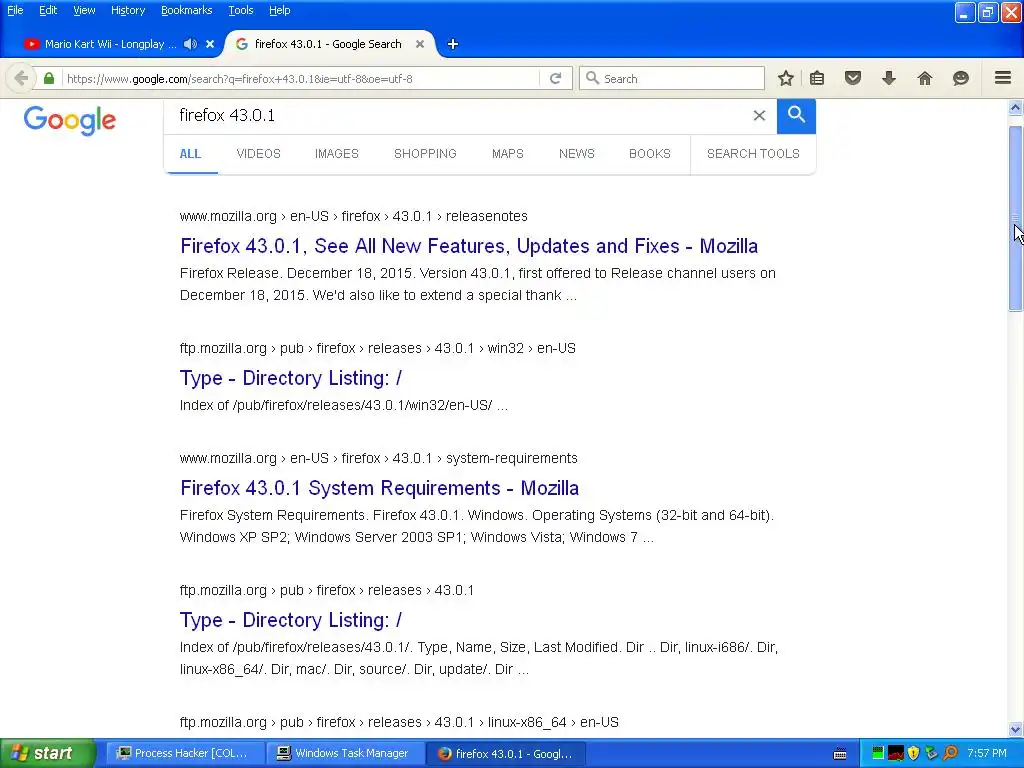Select the BOOKS search tab

[650, 153]
